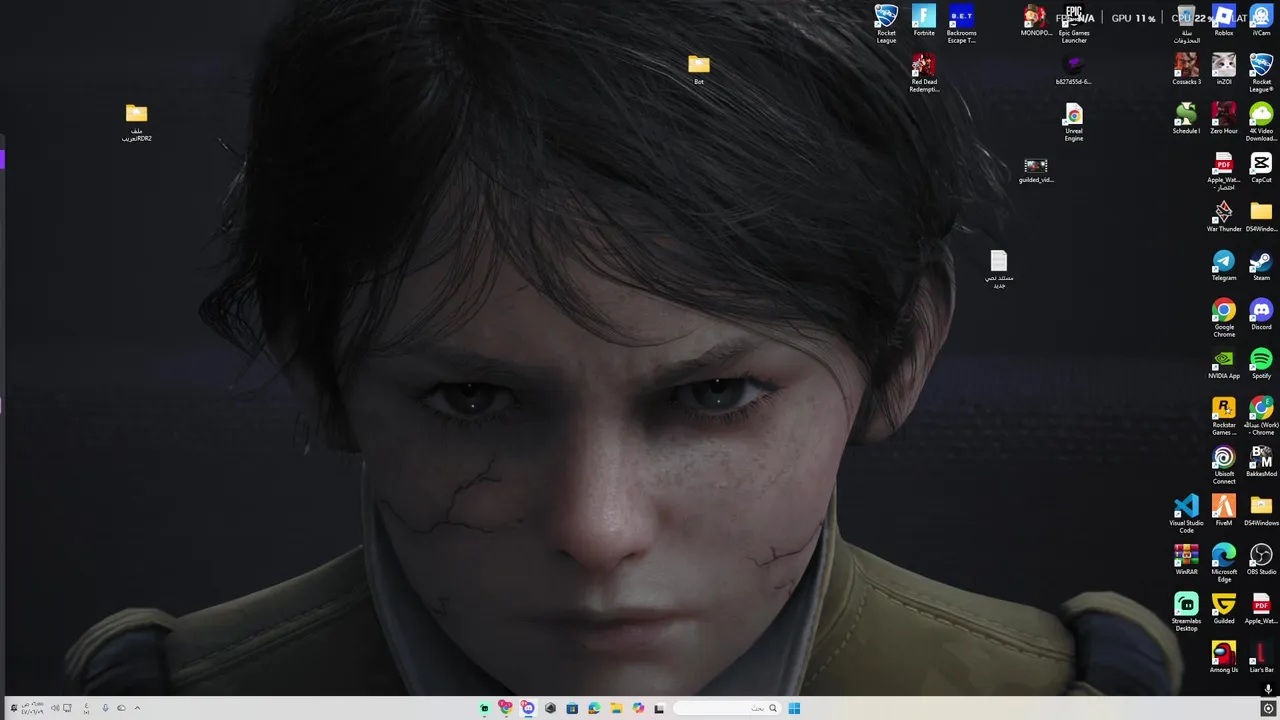Screen dimensions: 1280x720
Task: Select the BakkesMod shortcut
Action: pos(1261,462)
